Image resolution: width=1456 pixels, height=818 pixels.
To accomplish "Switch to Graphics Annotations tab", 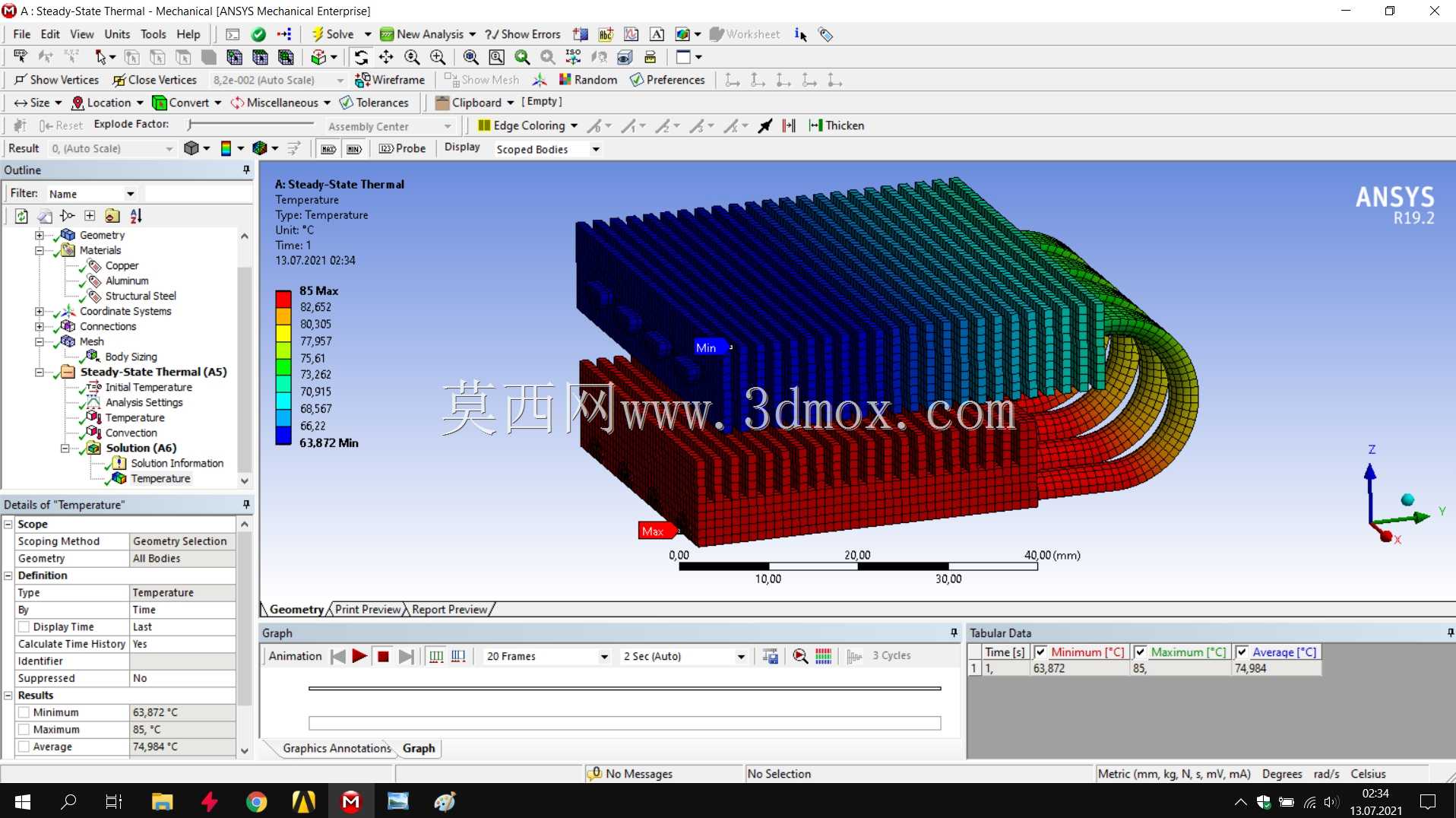I will point(337,748).
